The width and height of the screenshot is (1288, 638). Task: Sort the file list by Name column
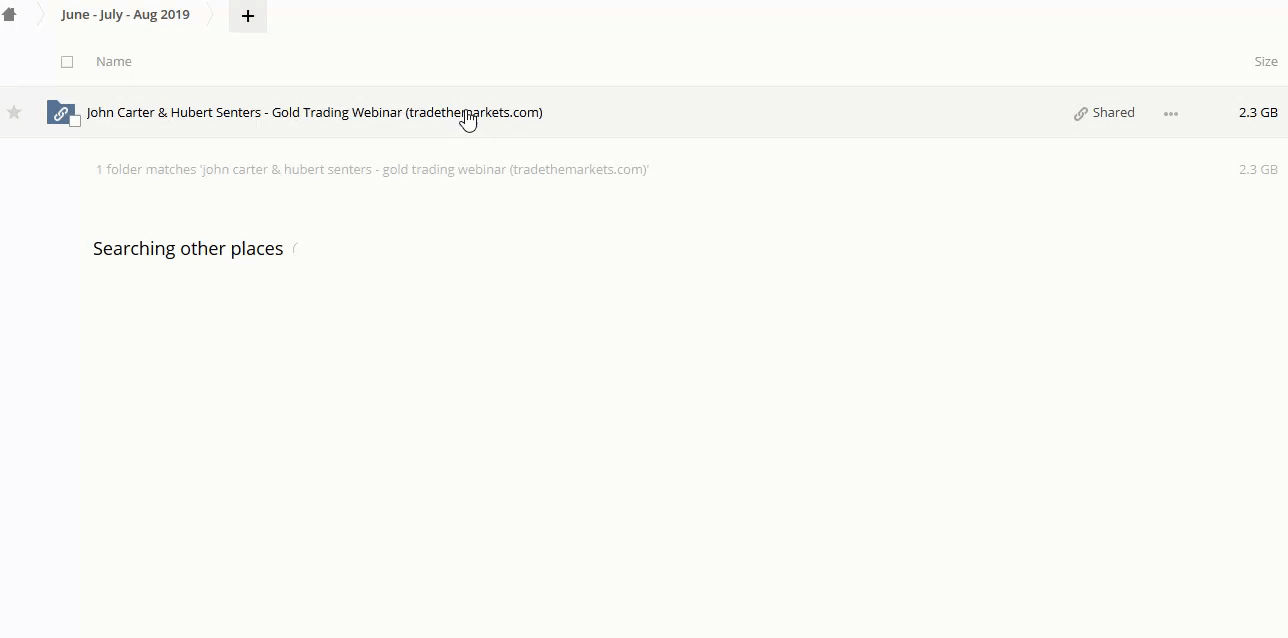(113, 62)
